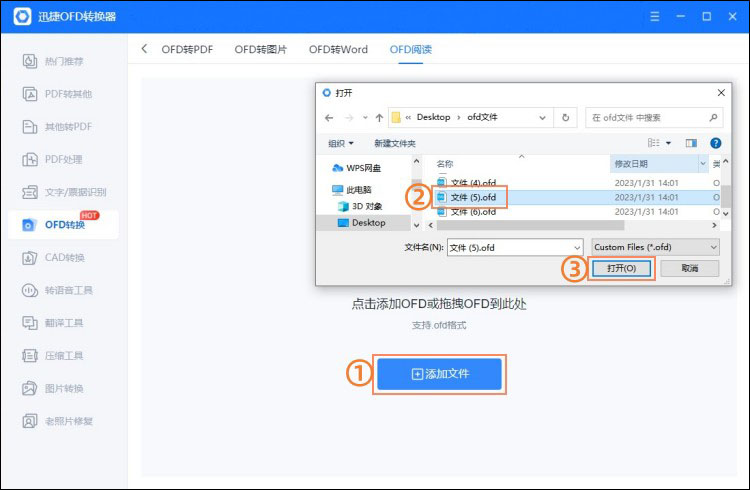Go up one folder level in dialog
The image size is (750, 490).
coord(379,118)
